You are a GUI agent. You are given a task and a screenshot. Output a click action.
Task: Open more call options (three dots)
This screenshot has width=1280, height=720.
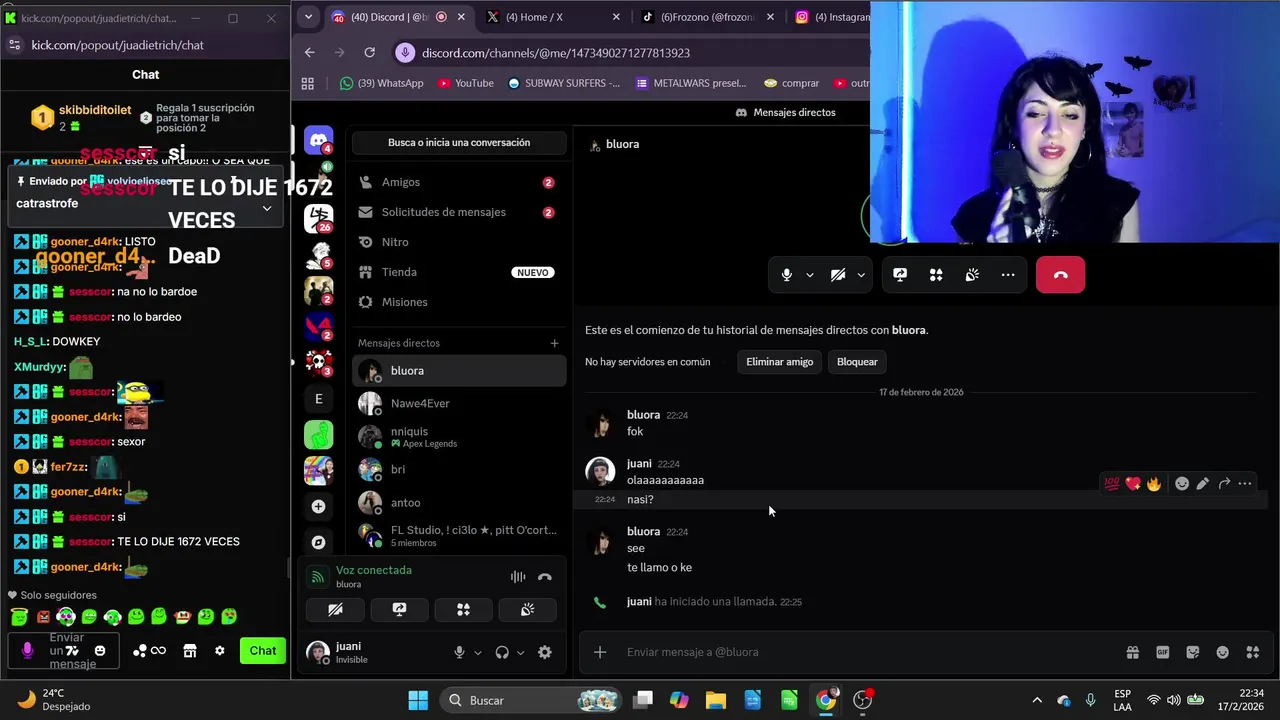pos(1008,275)
